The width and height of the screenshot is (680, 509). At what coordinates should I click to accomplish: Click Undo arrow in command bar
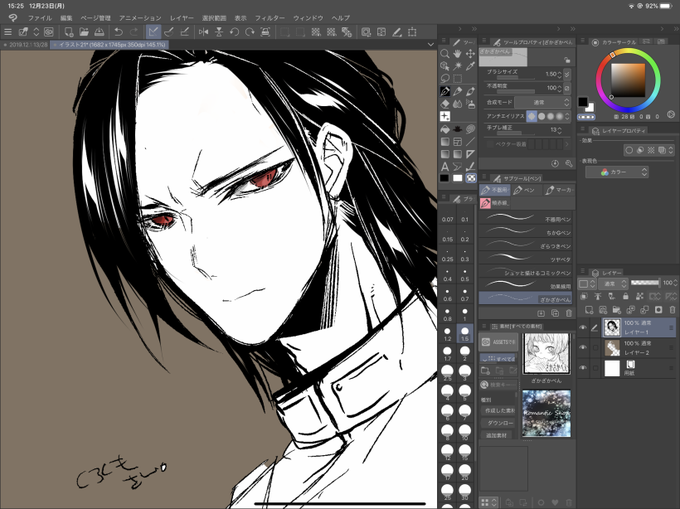coord(118,32)
